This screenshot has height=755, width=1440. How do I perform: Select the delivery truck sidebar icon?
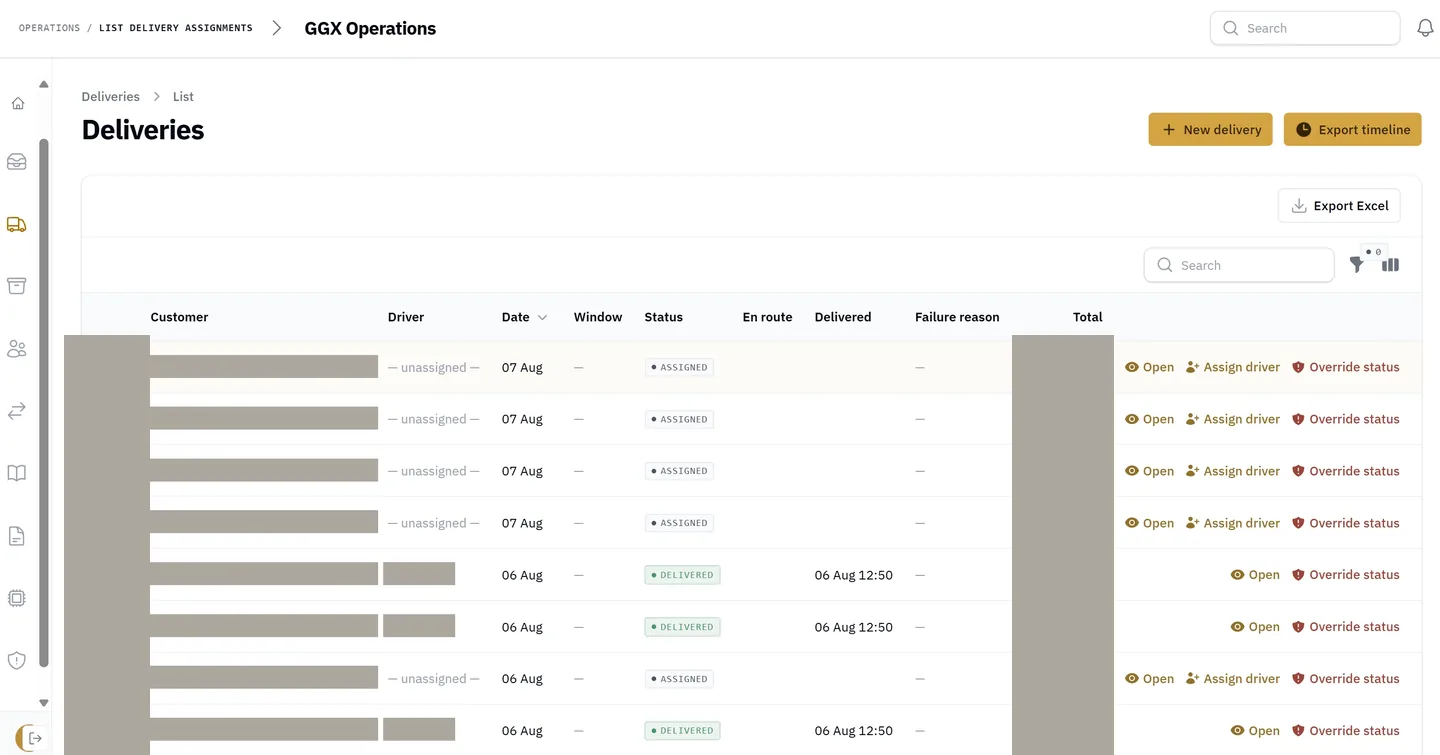[x=17, y=224]
